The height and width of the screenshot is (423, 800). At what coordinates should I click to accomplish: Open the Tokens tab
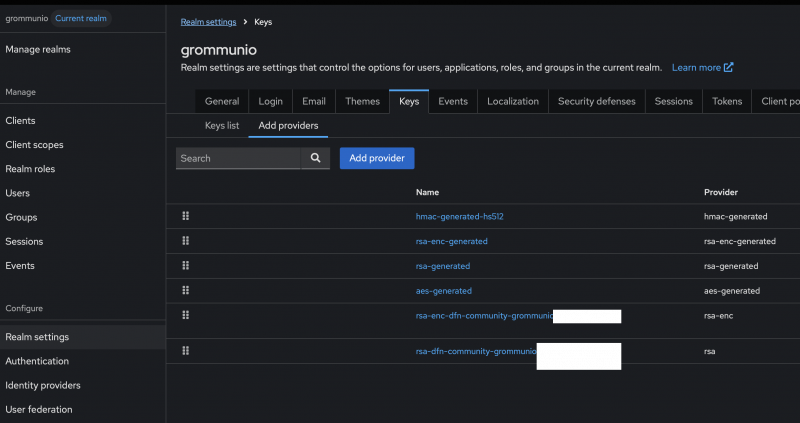[x=727, y=101]
